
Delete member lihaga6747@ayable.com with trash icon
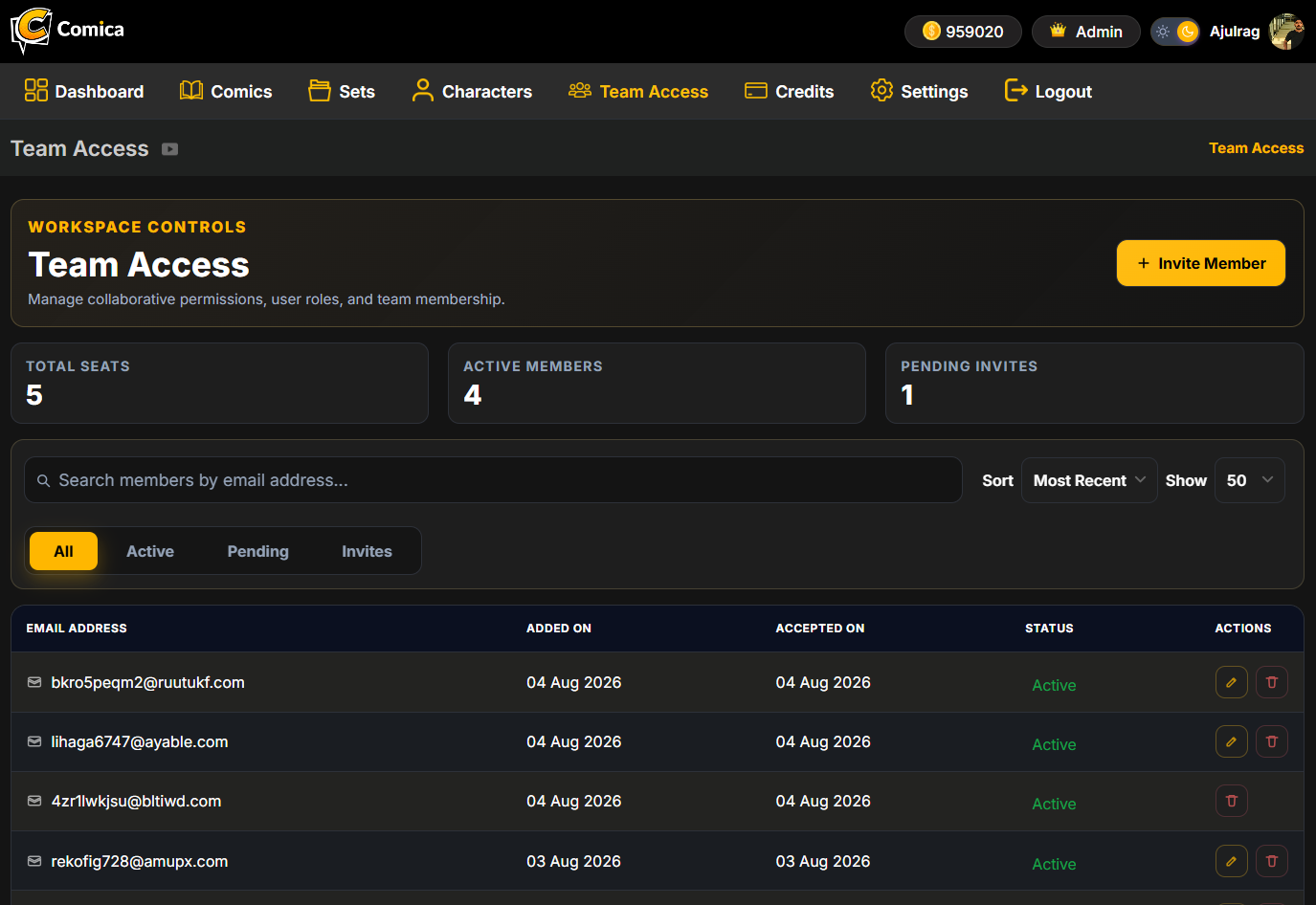tap(1271, 741)
